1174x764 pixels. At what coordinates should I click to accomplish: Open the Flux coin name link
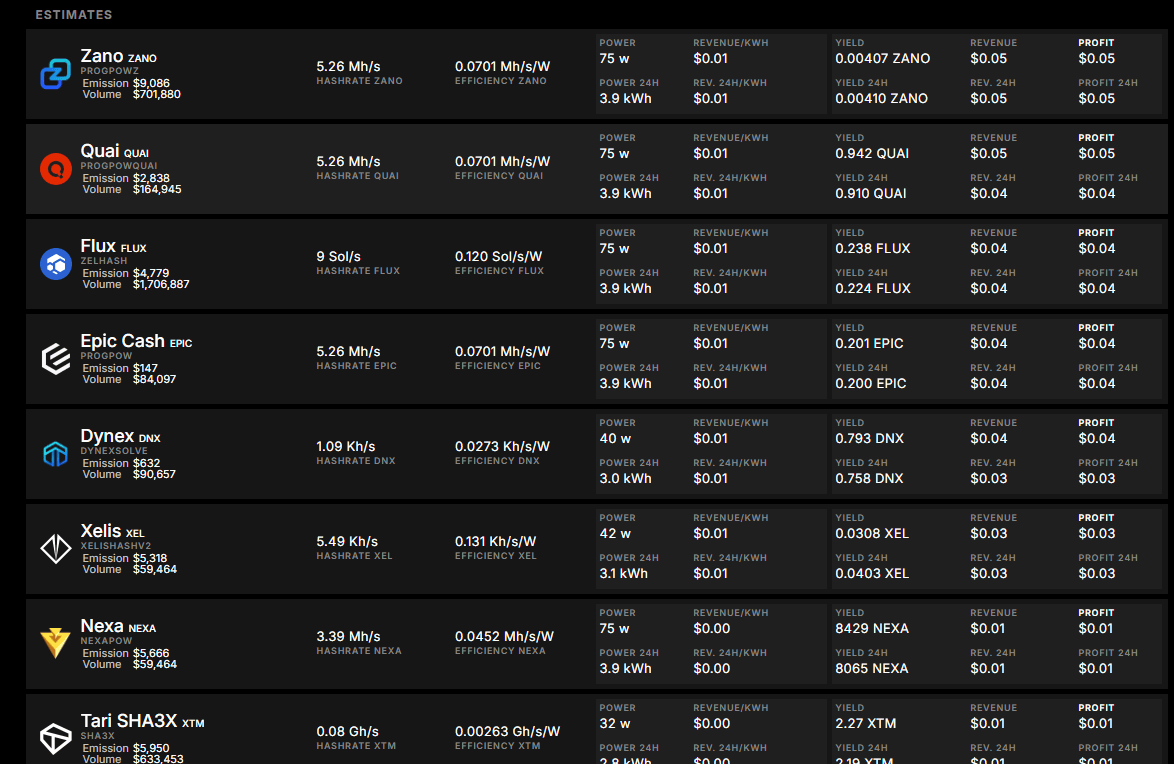(x=98, y=246)
